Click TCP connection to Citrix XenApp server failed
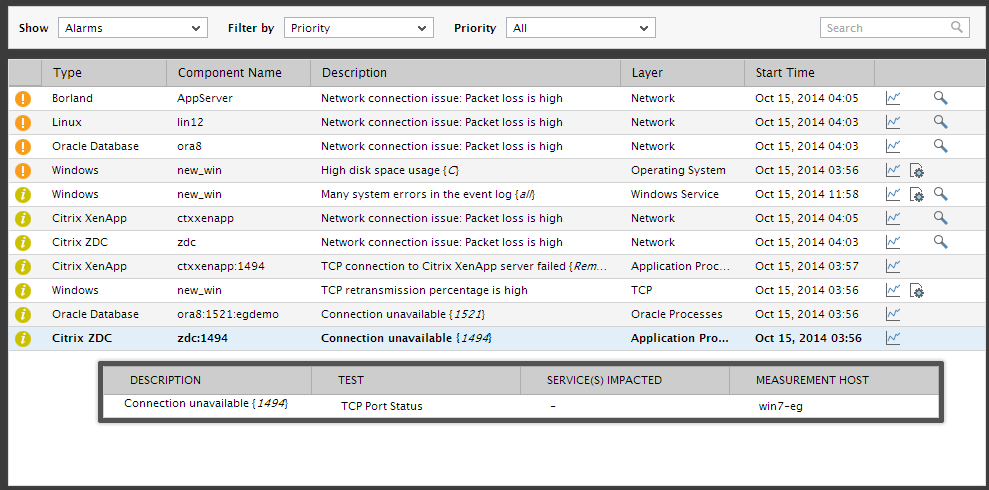989x490 pixels. click(464, 266)
